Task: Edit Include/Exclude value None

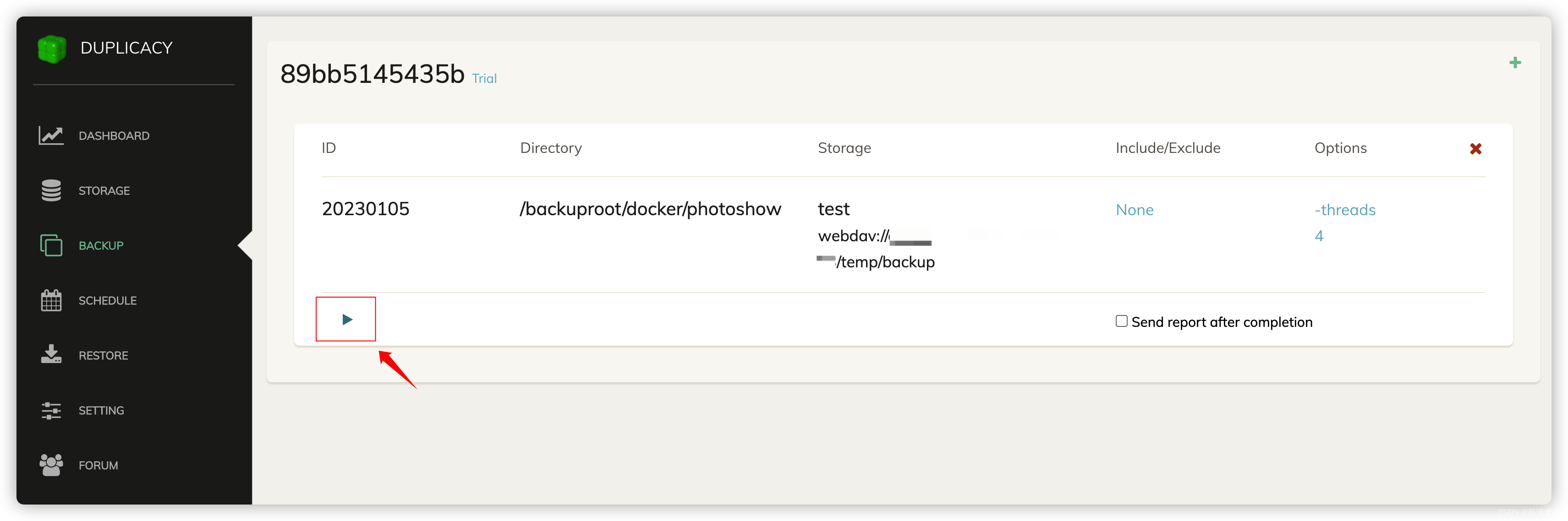Action: coord(1135,210)
